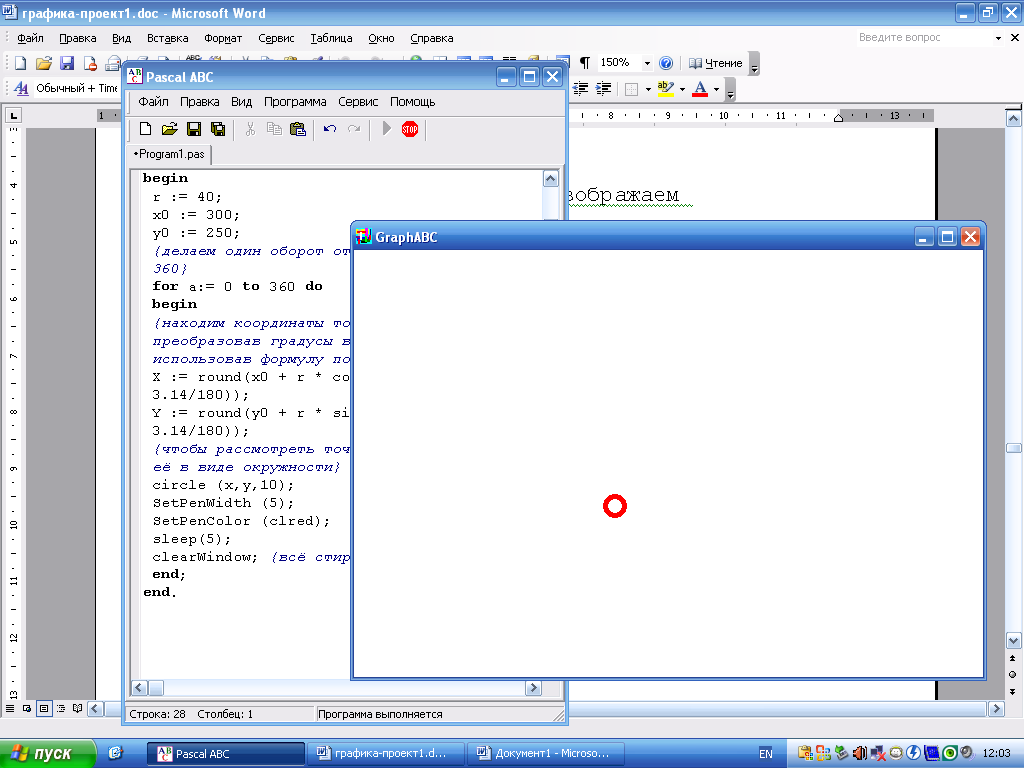Copy icon in Pascal ABC toolbar
The image size is (1024, 768).
274,129
